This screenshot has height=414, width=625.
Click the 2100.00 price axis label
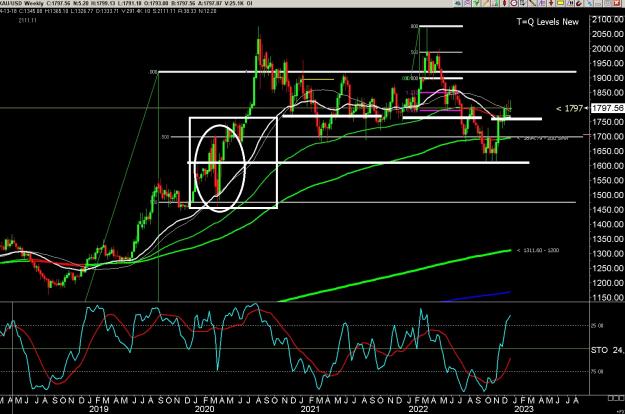point(608,20)
